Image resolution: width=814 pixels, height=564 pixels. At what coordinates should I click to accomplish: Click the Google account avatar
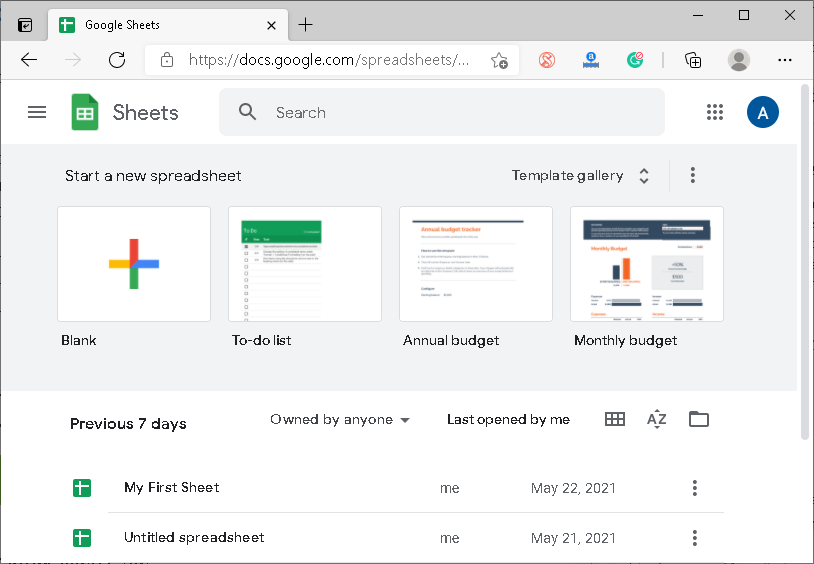click(x=762, y=112)
